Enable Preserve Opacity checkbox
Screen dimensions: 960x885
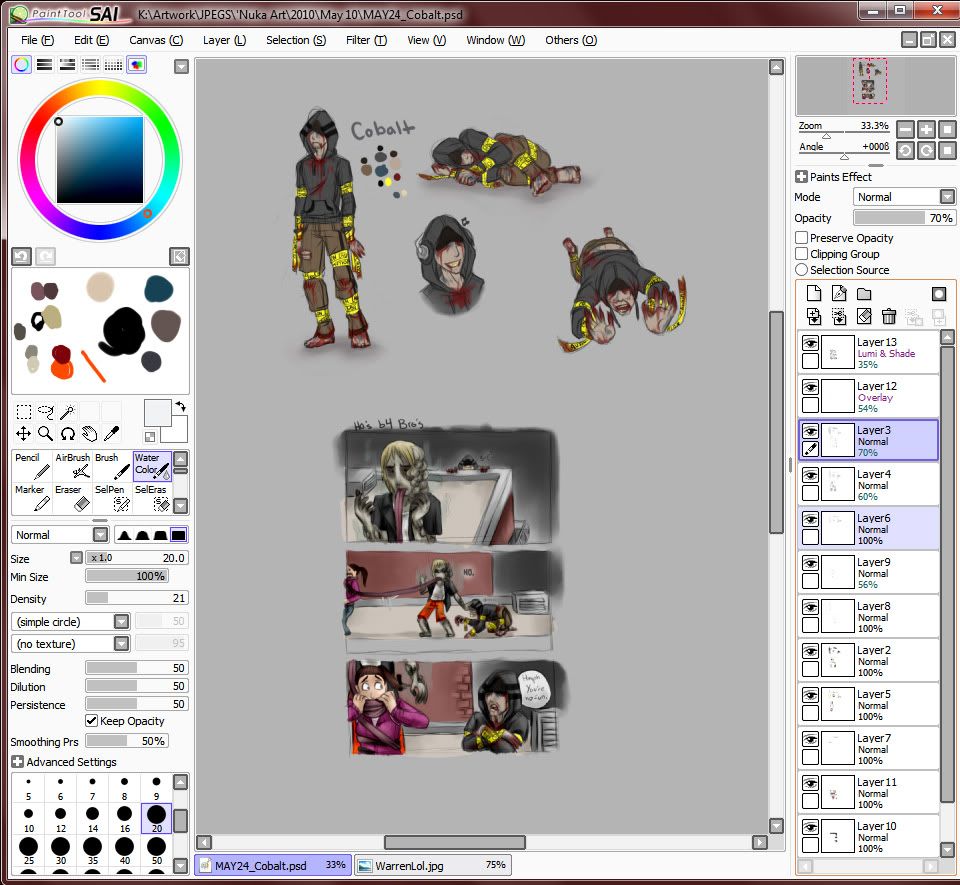point(802,238)
